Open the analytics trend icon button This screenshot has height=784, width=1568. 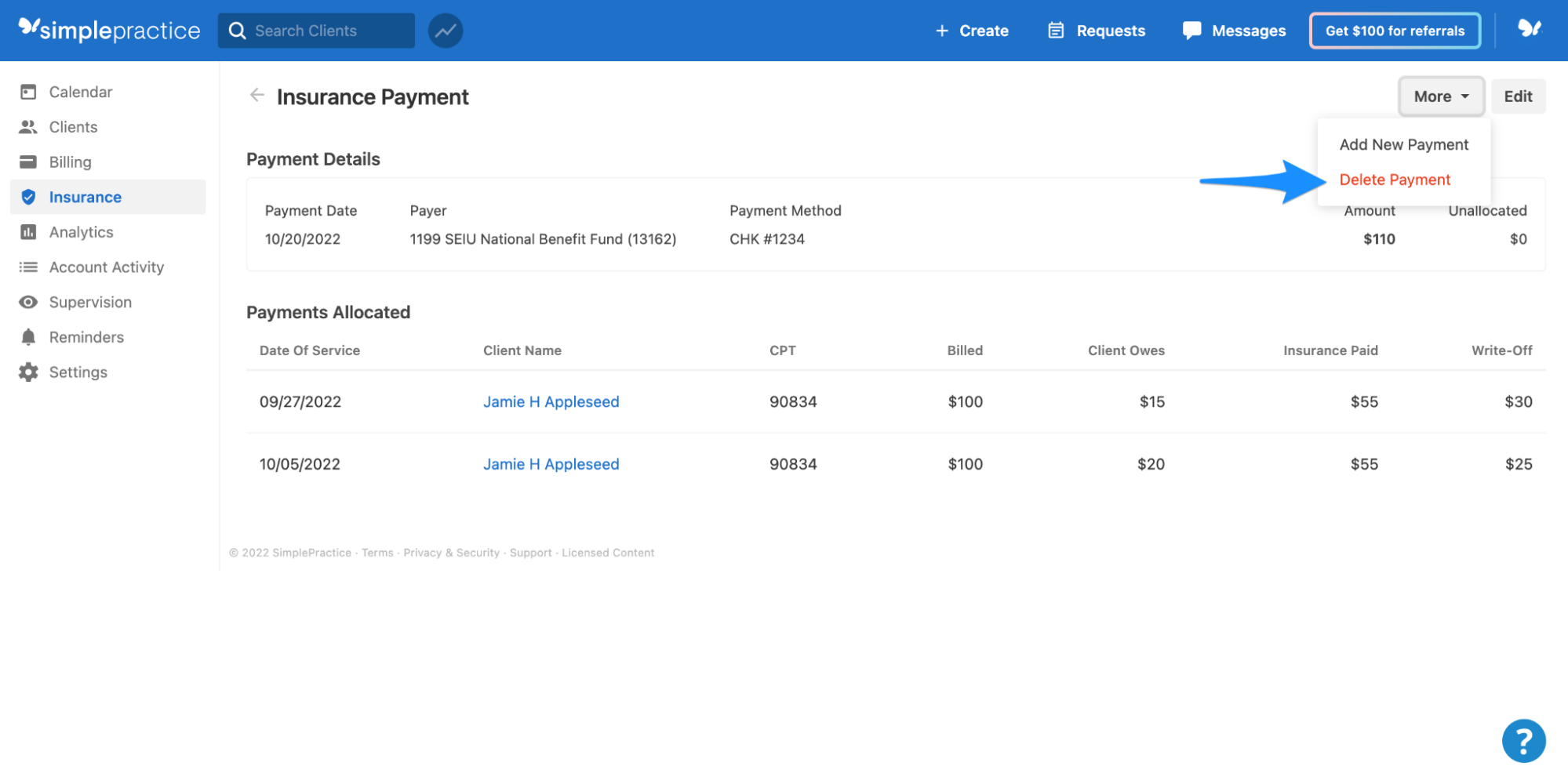click(445, 31)
